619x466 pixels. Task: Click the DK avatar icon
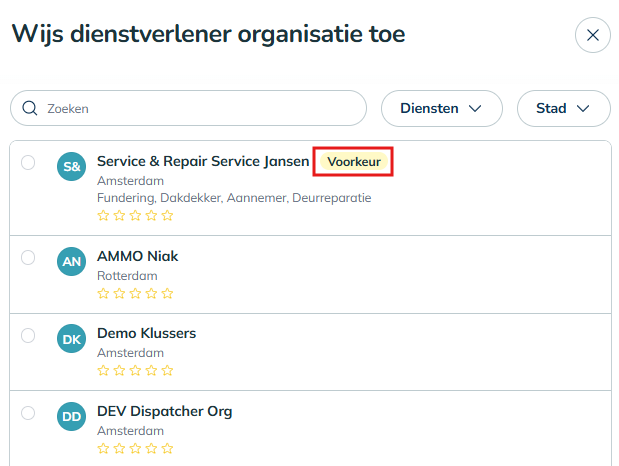72,339
